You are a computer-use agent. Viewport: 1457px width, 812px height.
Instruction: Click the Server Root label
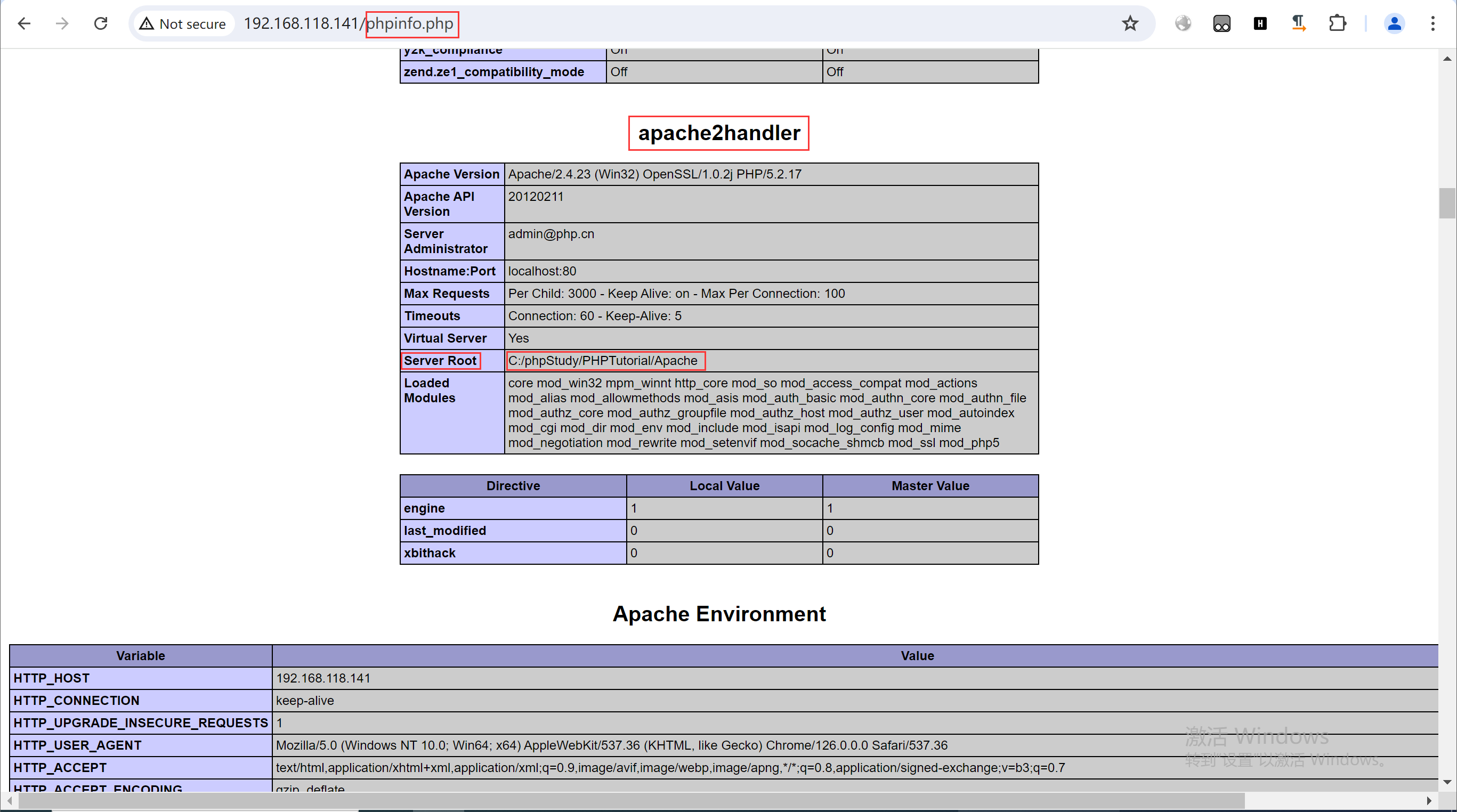tap(440, 360)
